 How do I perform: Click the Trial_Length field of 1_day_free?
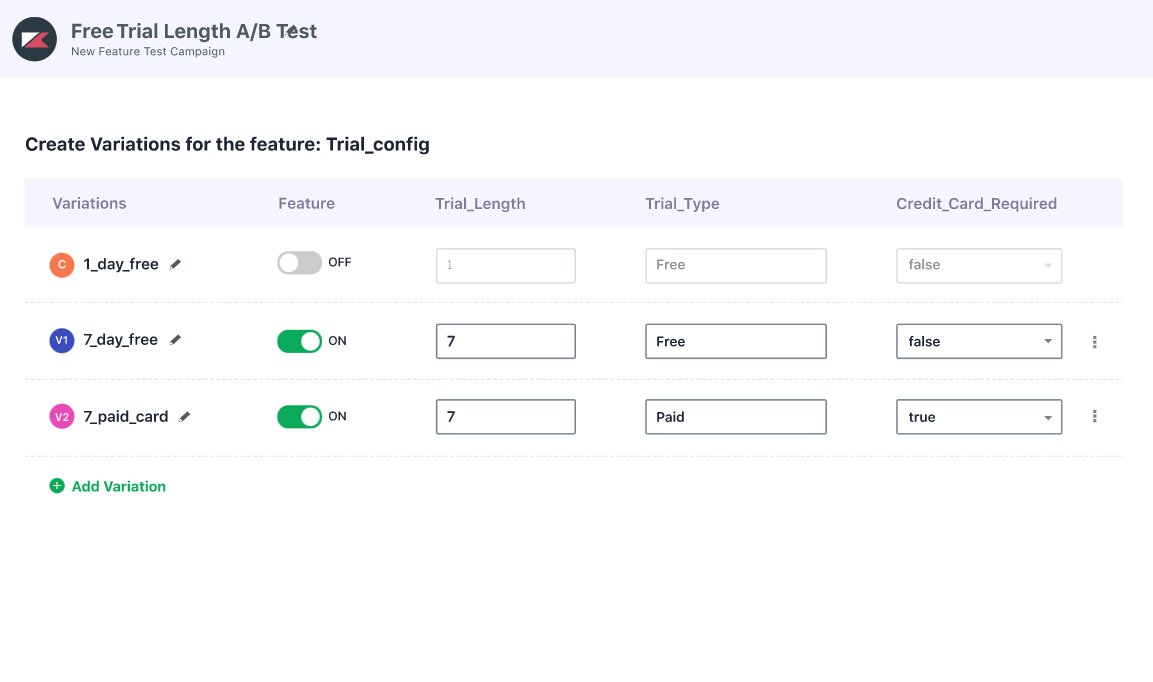pyautogui.click(x=506, y=266)
